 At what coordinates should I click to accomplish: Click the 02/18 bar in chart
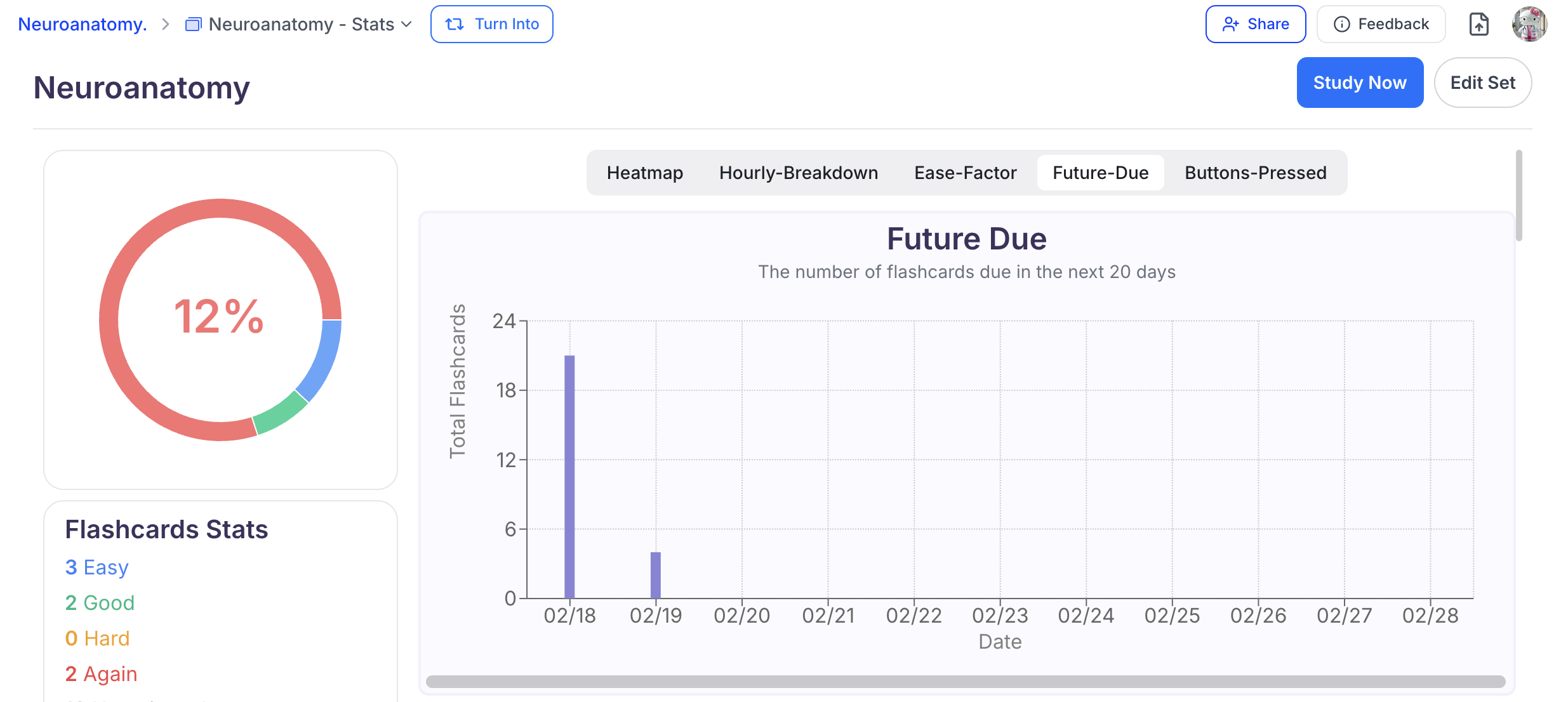pos(569,476)
